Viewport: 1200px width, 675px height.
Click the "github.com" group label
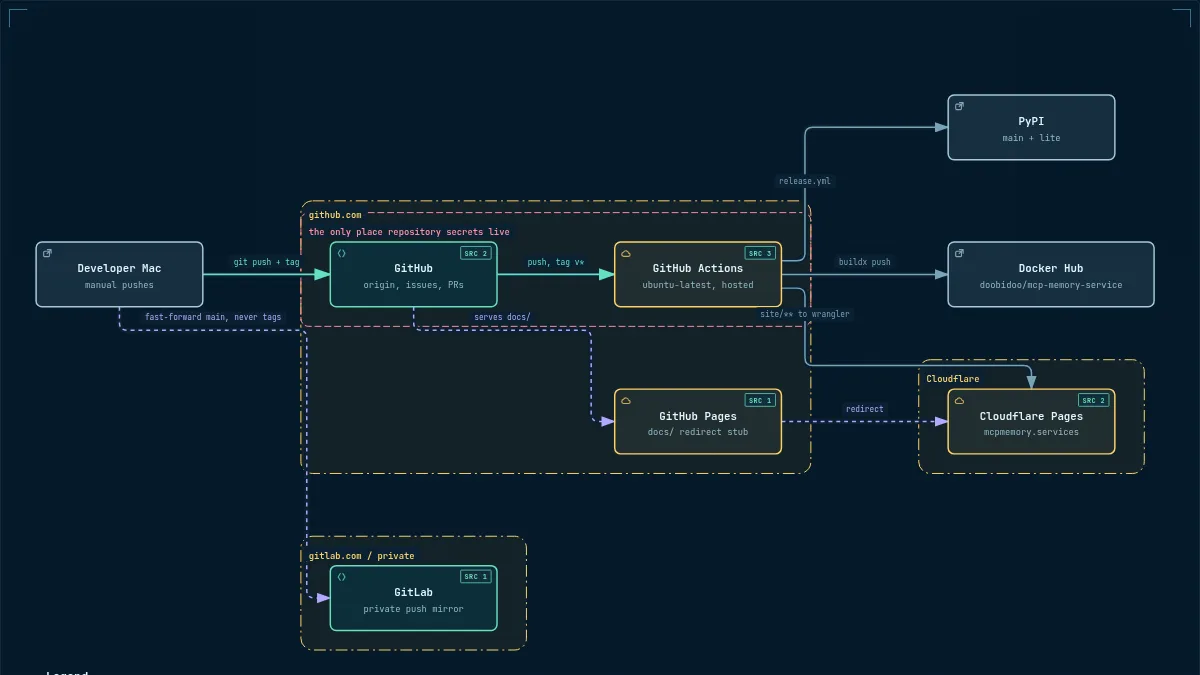335,215
